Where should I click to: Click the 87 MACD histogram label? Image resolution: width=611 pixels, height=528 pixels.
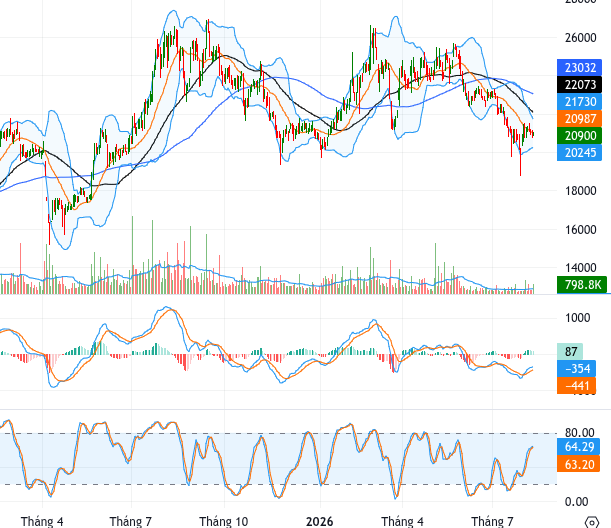click(x=570, y=351)
